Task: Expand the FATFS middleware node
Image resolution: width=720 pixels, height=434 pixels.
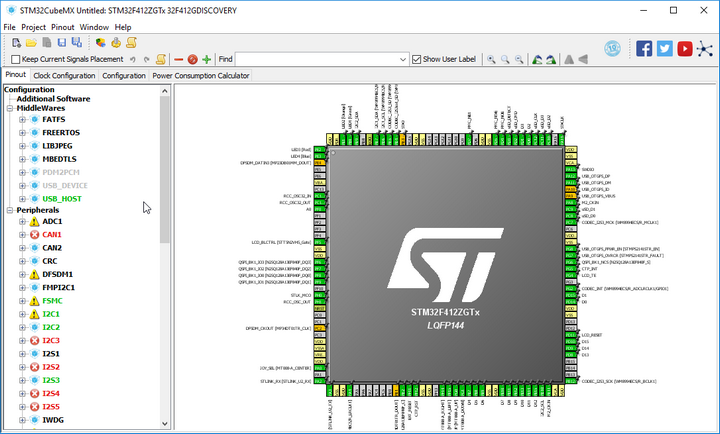Action: [x=22, y=119]
